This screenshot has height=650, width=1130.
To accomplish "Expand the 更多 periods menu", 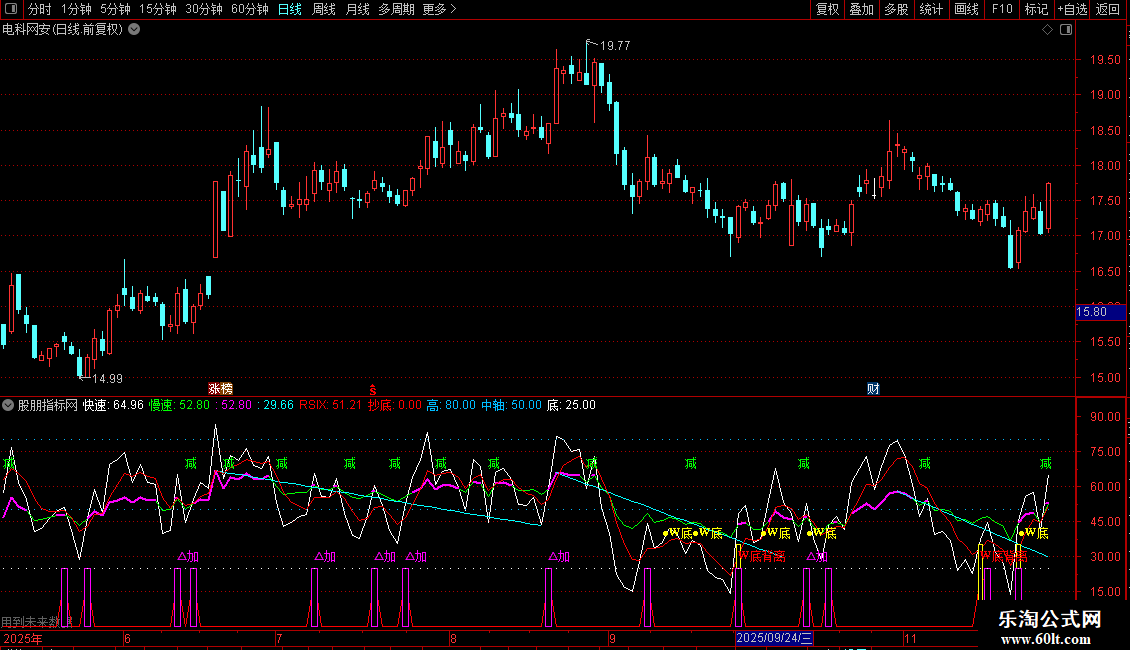I will [439, 9].
